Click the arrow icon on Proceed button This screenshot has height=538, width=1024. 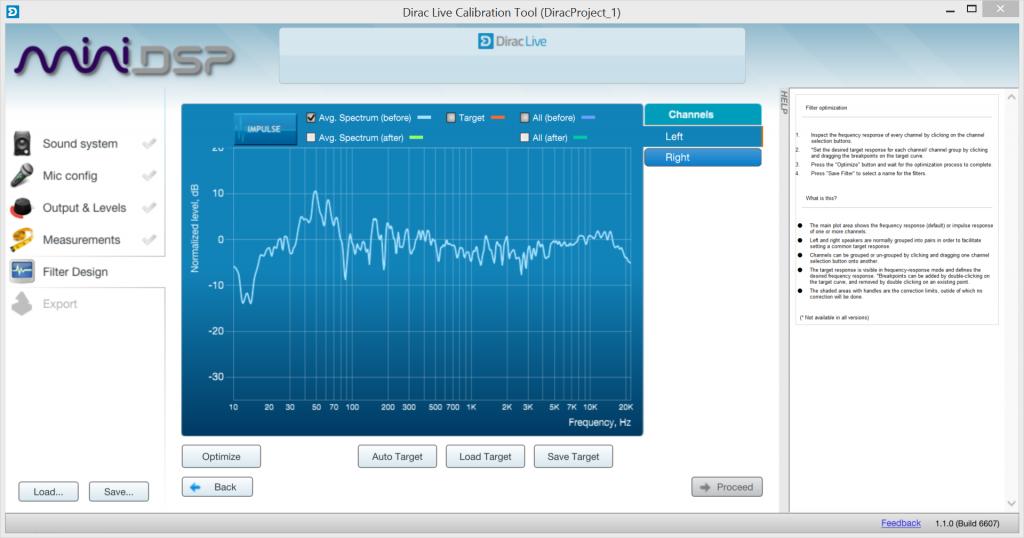(705, 487)
